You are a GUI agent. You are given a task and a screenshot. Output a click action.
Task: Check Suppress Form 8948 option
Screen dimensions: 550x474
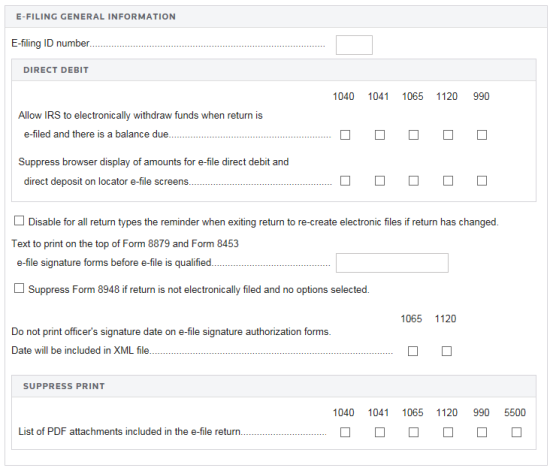19,288
